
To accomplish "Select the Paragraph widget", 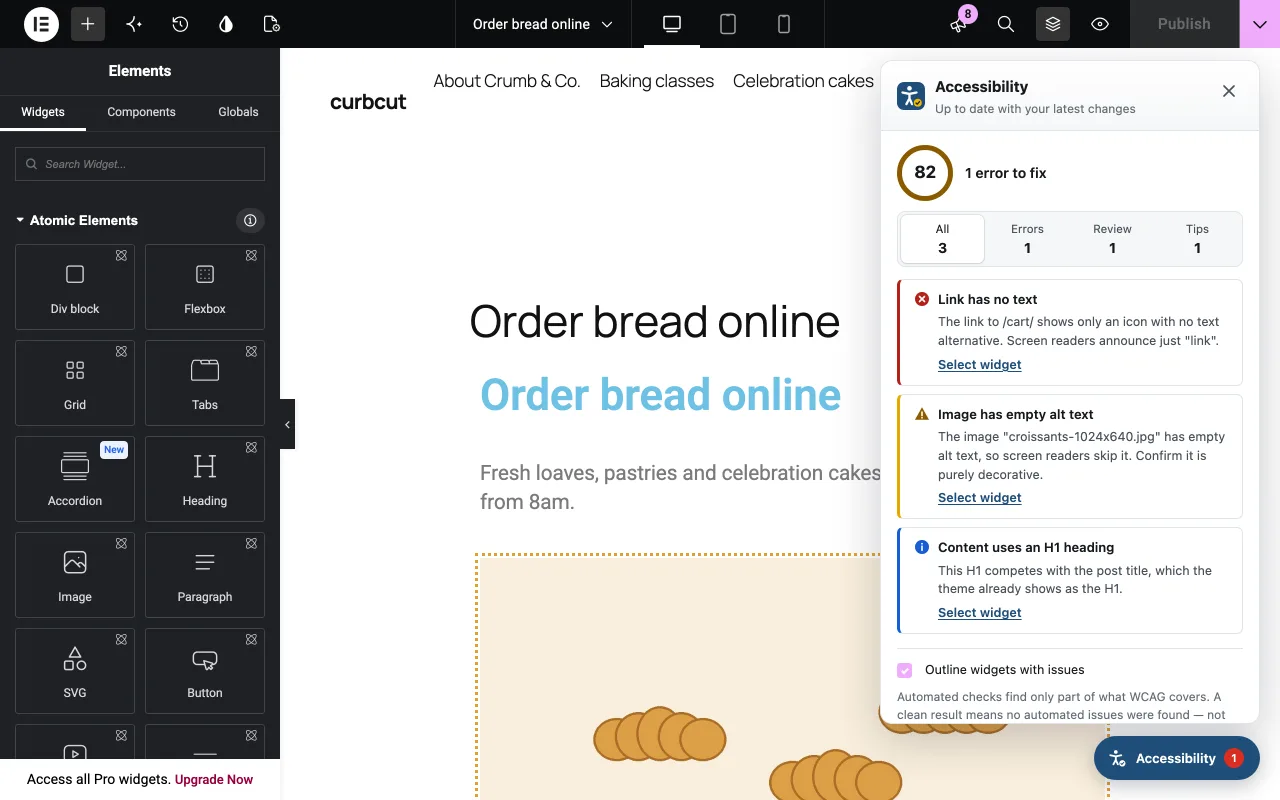I will tap(205, 575).
